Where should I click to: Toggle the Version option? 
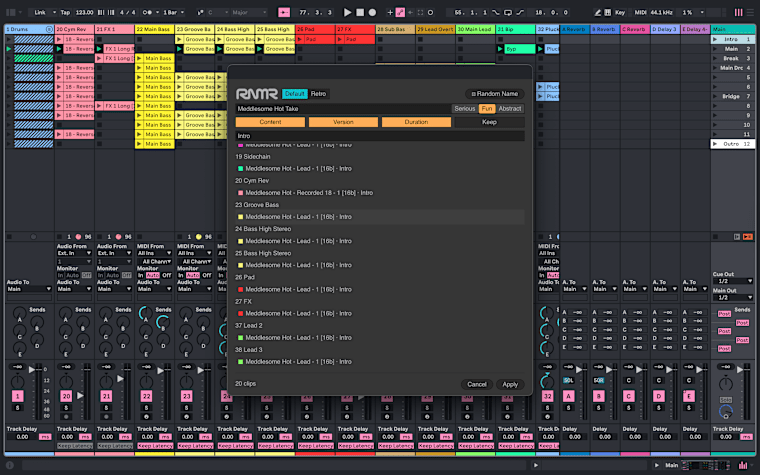tap(343, 122)
